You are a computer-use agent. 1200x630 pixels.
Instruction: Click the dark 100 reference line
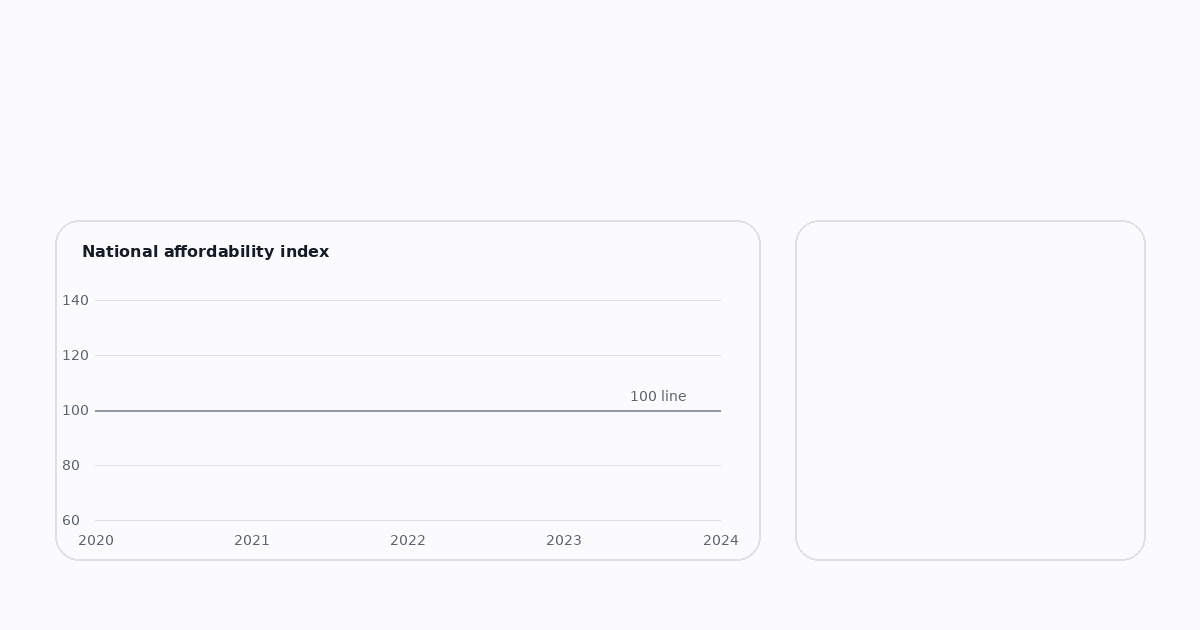click(x=408, y=410)
